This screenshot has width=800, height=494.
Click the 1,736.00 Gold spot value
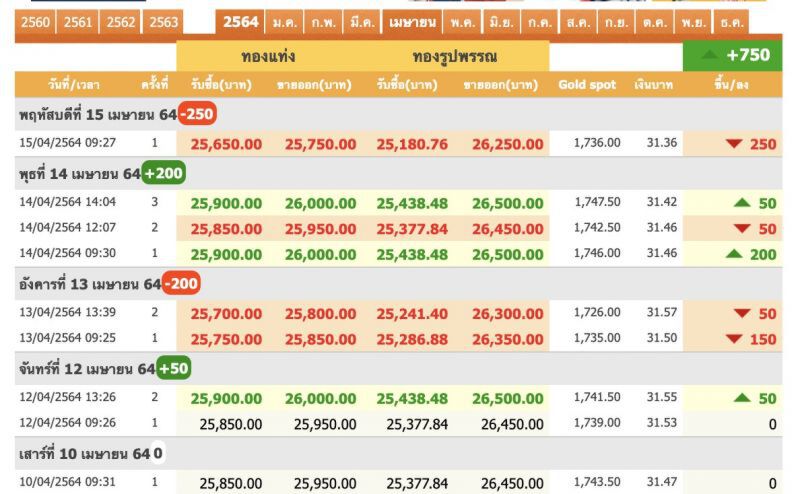click(597, 142)
